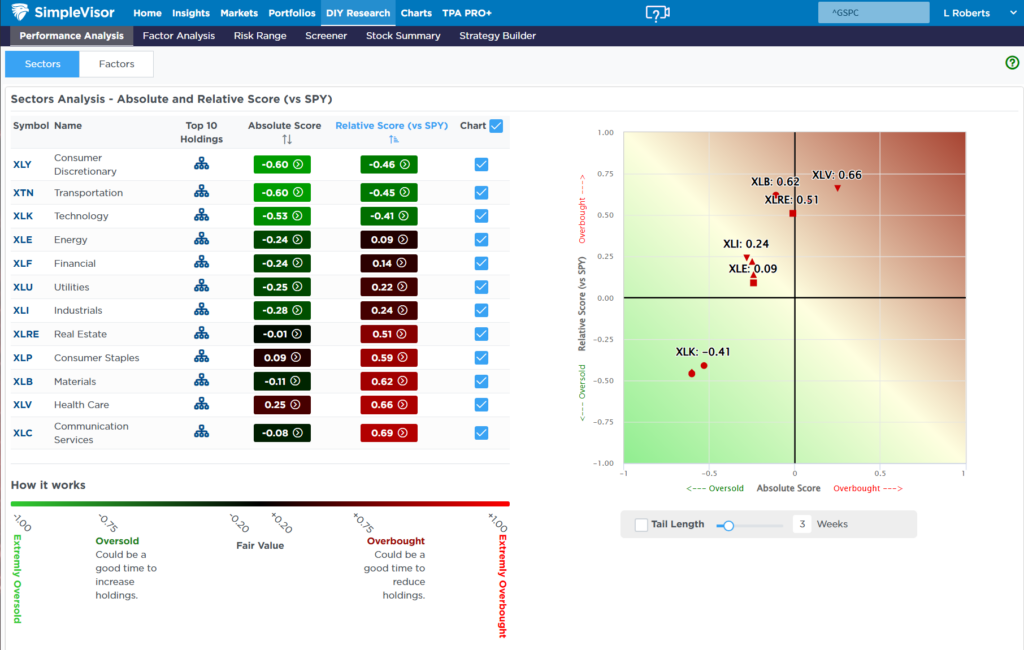
Task: Show XLF Financial holdings icon
Action: (x=201, y=262)
